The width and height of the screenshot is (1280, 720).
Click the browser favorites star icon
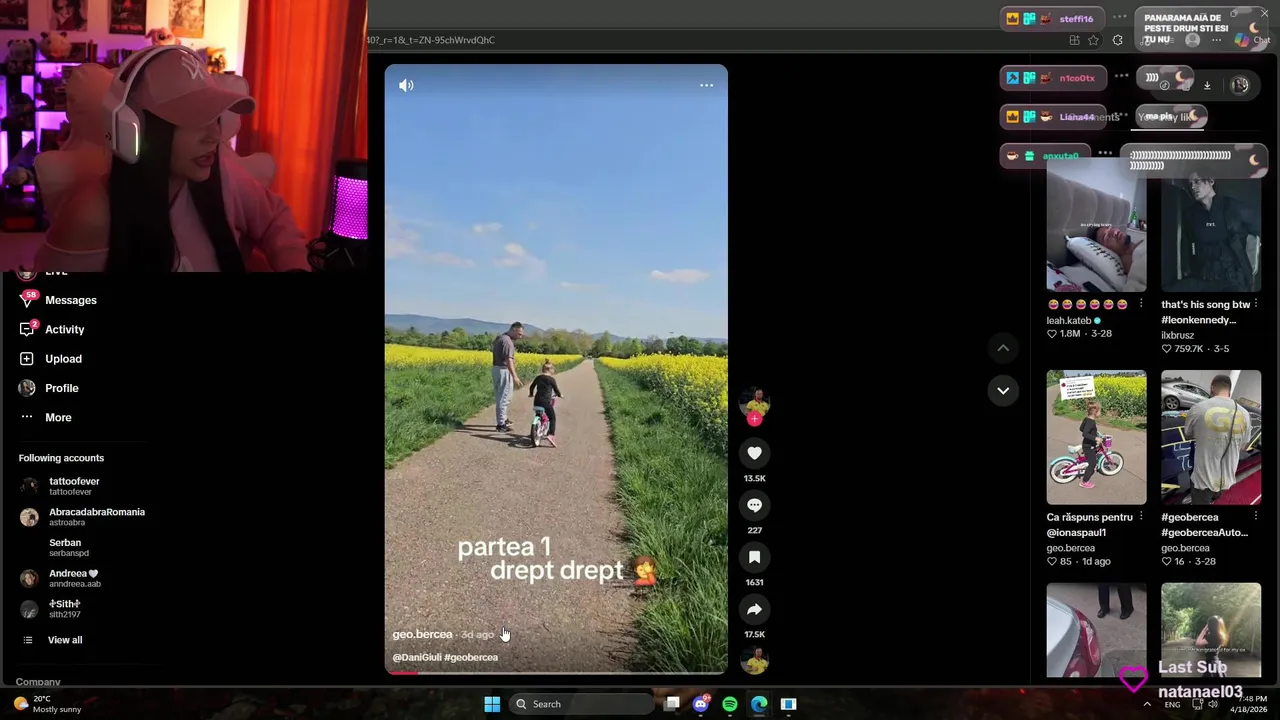click(1094, 40)
